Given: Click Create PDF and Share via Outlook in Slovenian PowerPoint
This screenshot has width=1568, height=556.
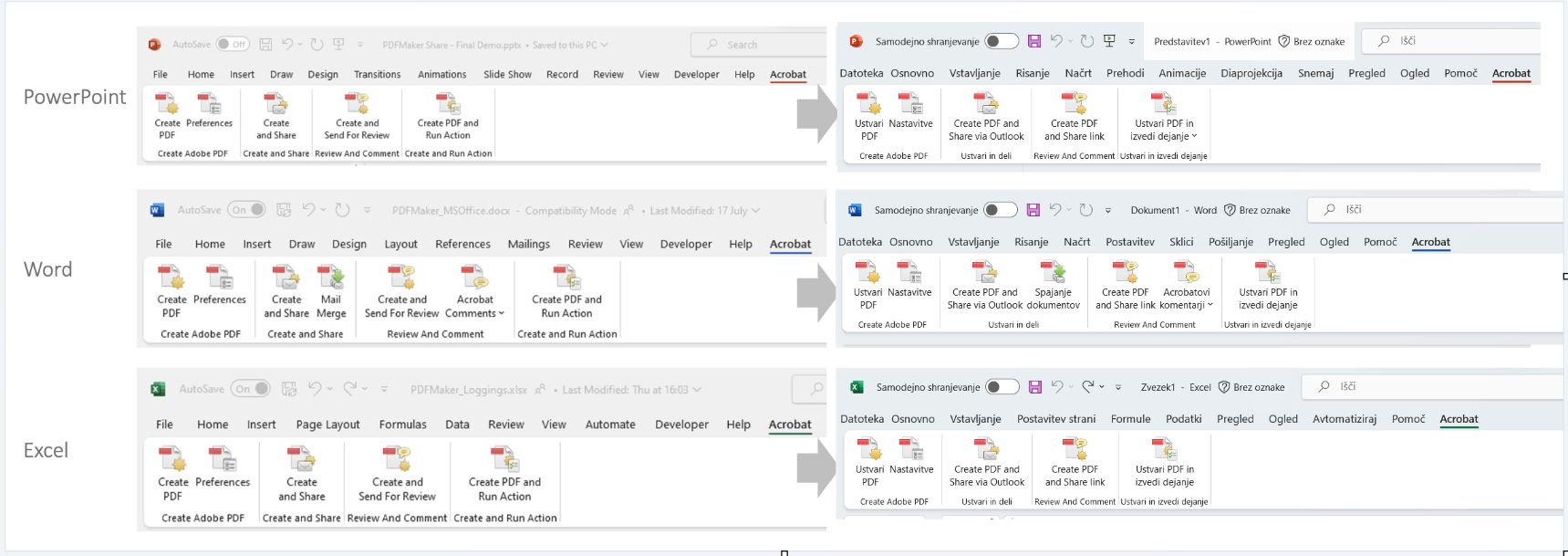Looking at the screenshot, I should pos(986,117).
